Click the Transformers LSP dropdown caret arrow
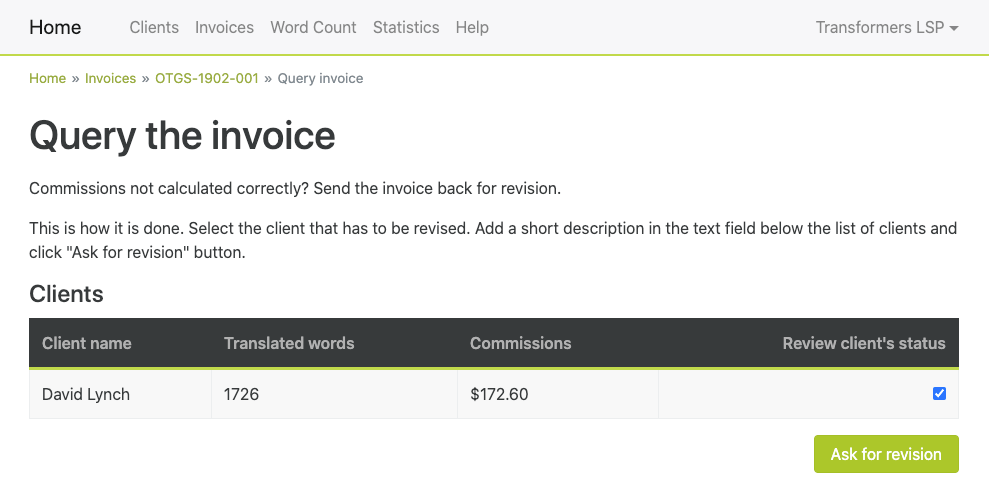The width and height of the screenshot is (989, 502). click(x=954, y=28)
